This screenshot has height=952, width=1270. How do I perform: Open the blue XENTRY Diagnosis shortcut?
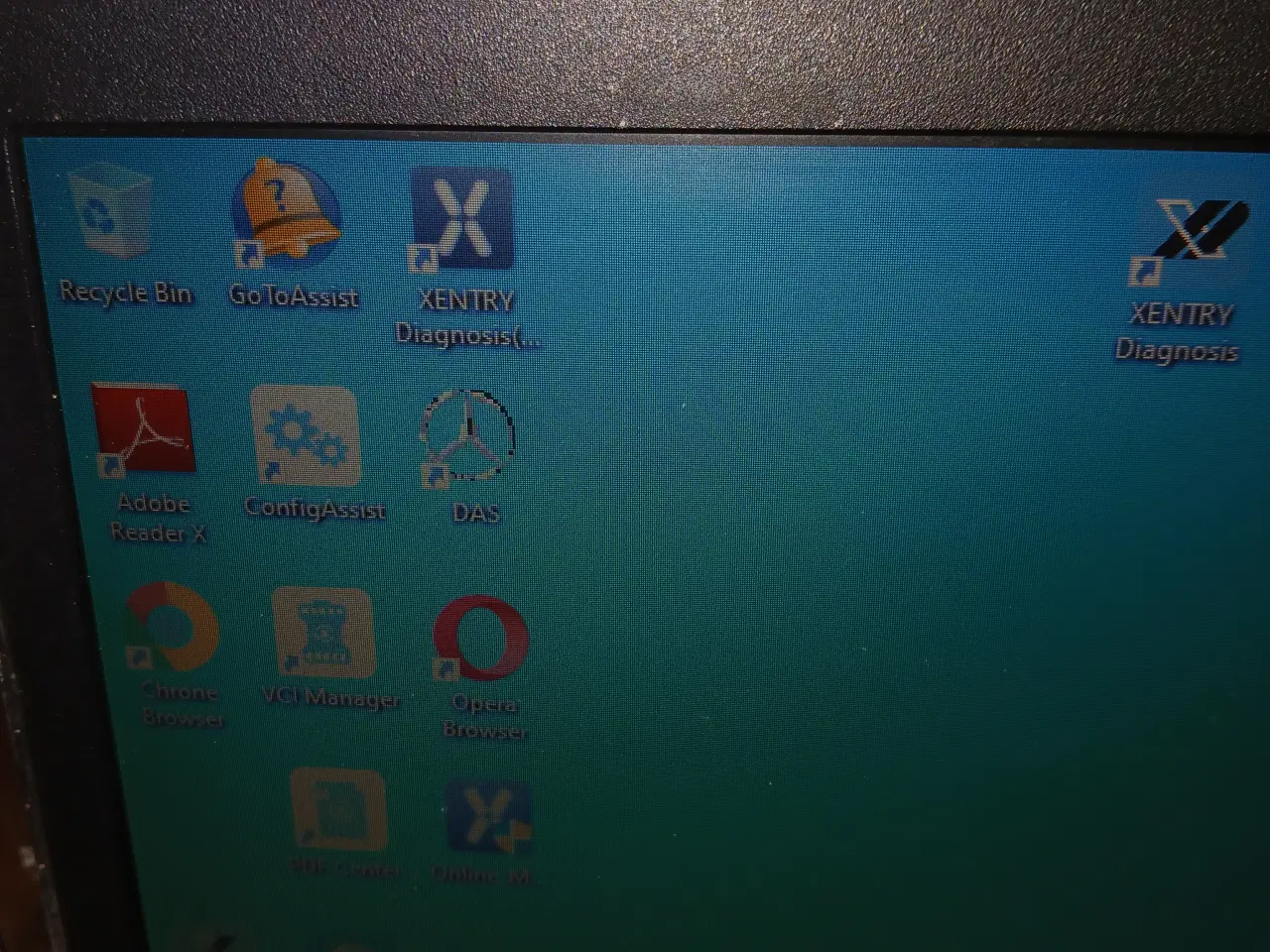(462, 220)
